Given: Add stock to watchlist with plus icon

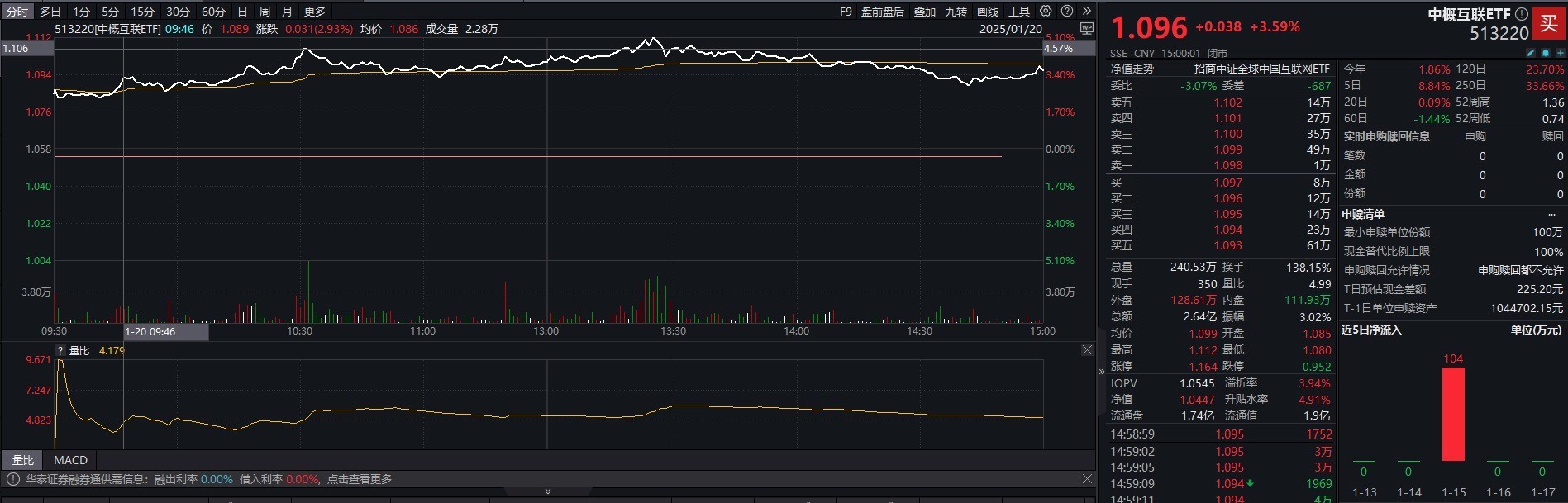Looking at the screenshot, I should pyautogui.click(x=1560, y=53).
